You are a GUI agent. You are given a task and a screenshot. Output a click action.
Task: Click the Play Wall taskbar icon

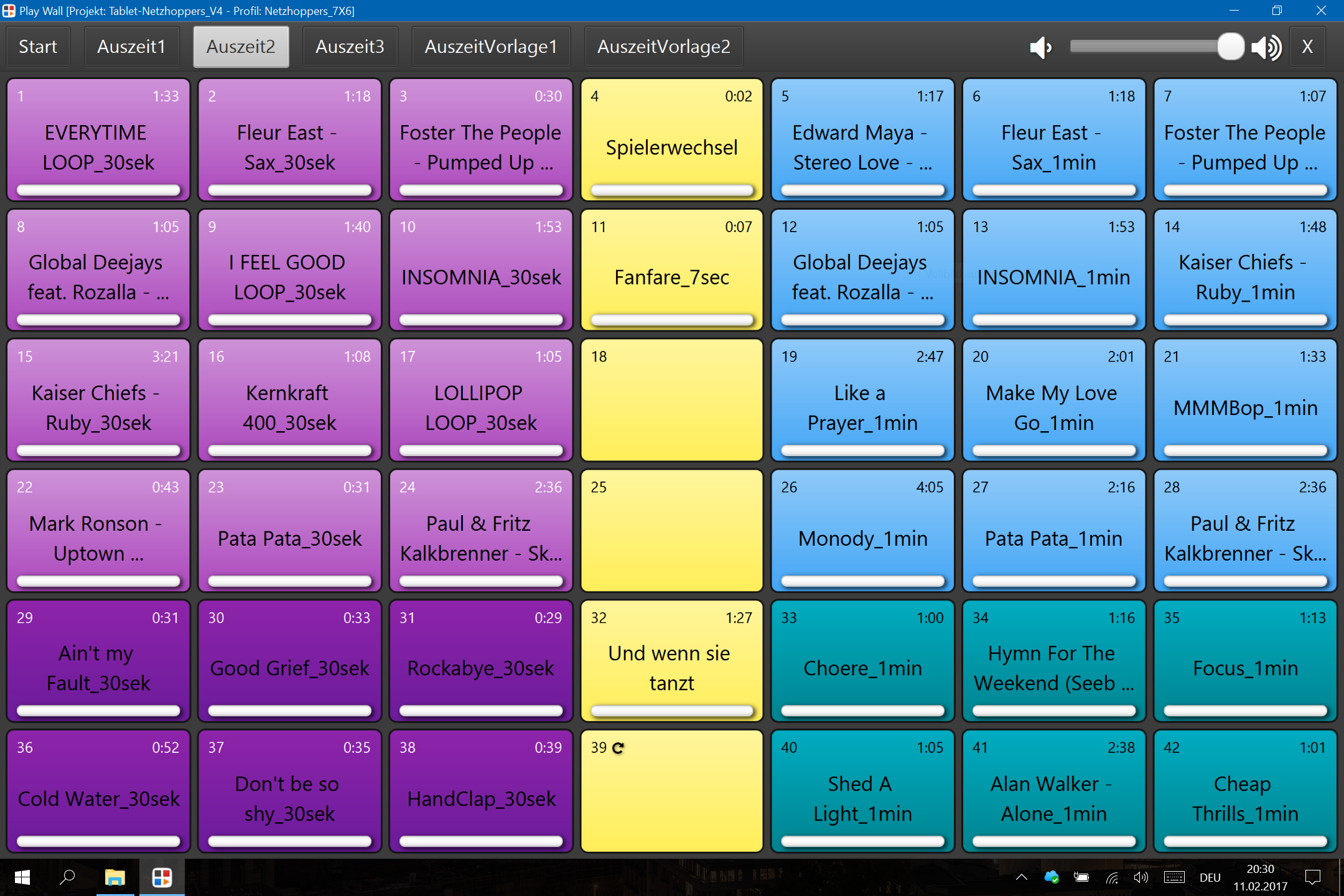[x=162, y=877]
